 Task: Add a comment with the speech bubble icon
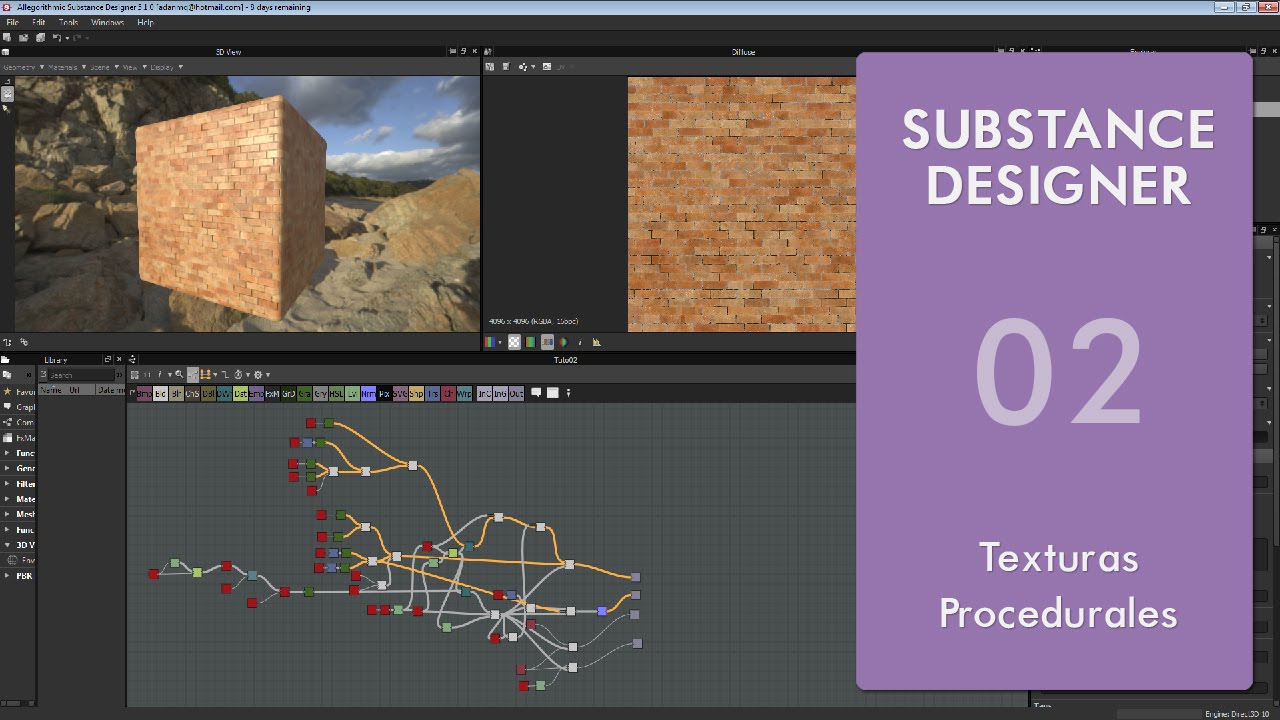(x=536, y=393)
